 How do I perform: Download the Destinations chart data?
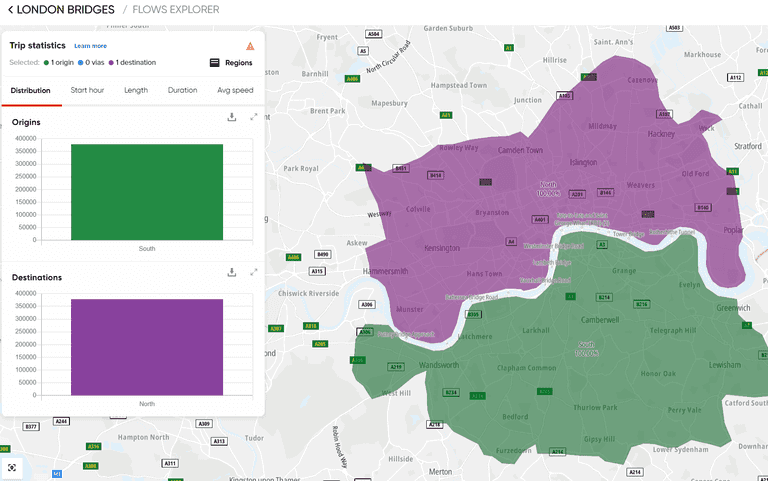(232, 272)
